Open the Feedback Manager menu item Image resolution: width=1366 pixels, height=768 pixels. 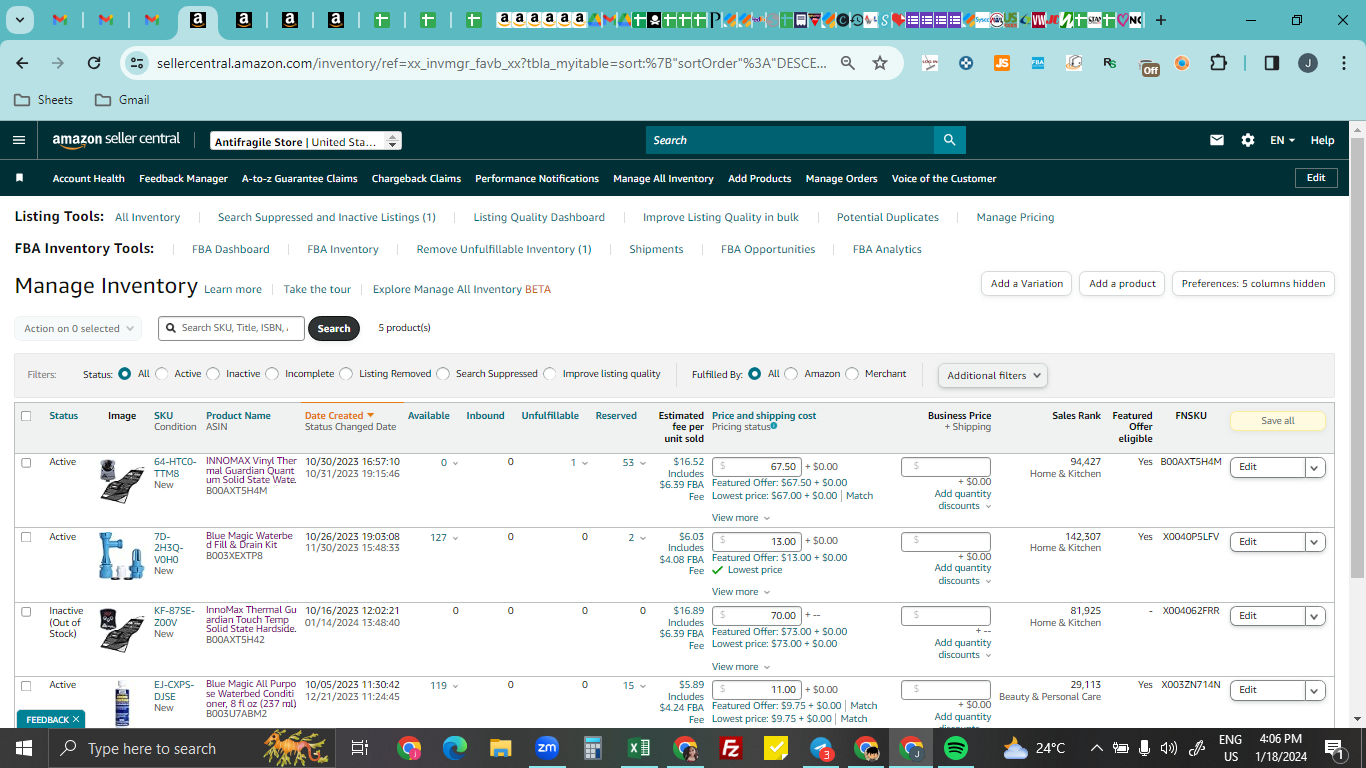183,179
